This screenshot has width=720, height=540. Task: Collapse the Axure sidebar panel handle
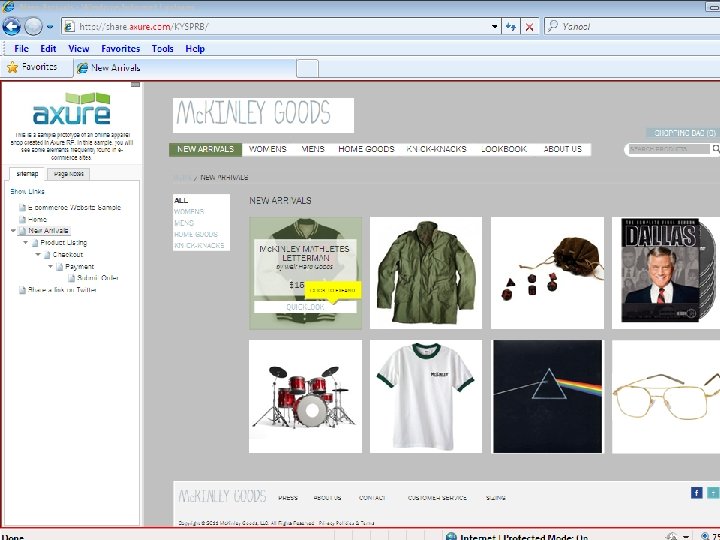[135, 84]
